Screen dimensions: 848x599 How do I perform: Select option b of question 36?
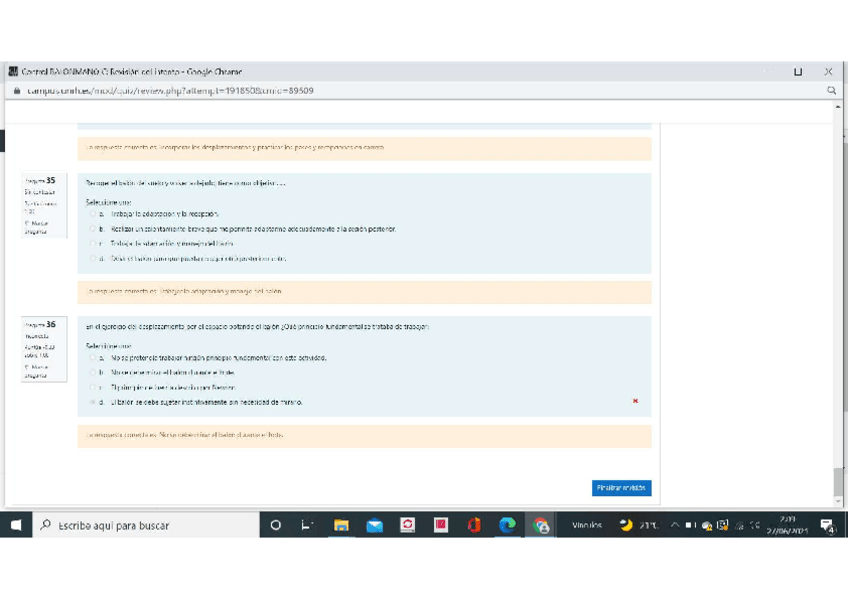[93, 372]
